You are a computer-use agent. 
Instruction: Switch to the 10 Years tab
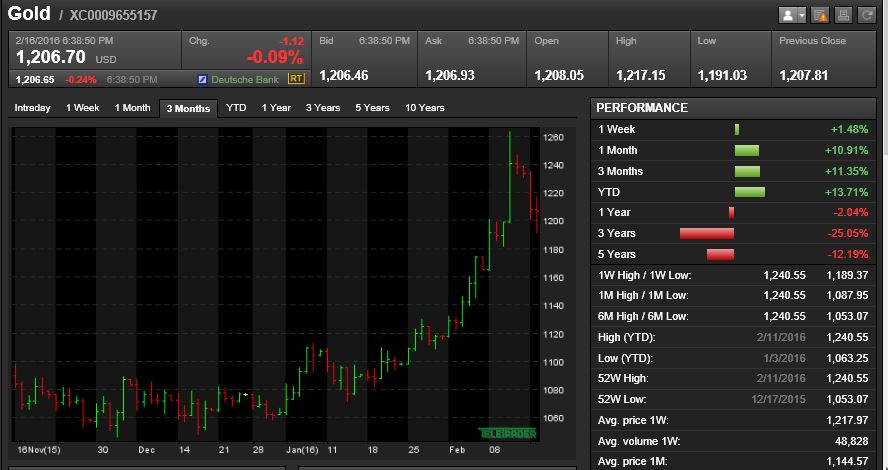tap(425, 108)
